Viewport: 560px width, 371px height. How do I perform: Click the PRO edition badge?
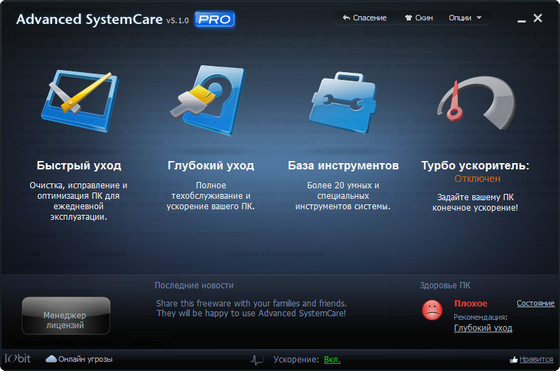click(x=215, y=19)
